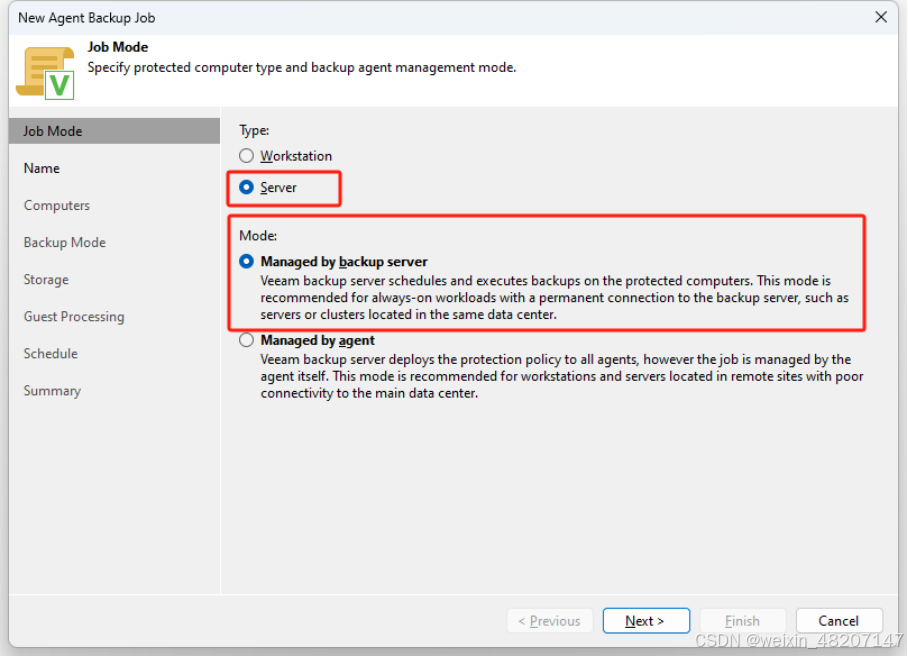Click the 'Veeam backup server schedules' description text
The height and width of the screenshot is (656, 908).
tap(554, 298)
